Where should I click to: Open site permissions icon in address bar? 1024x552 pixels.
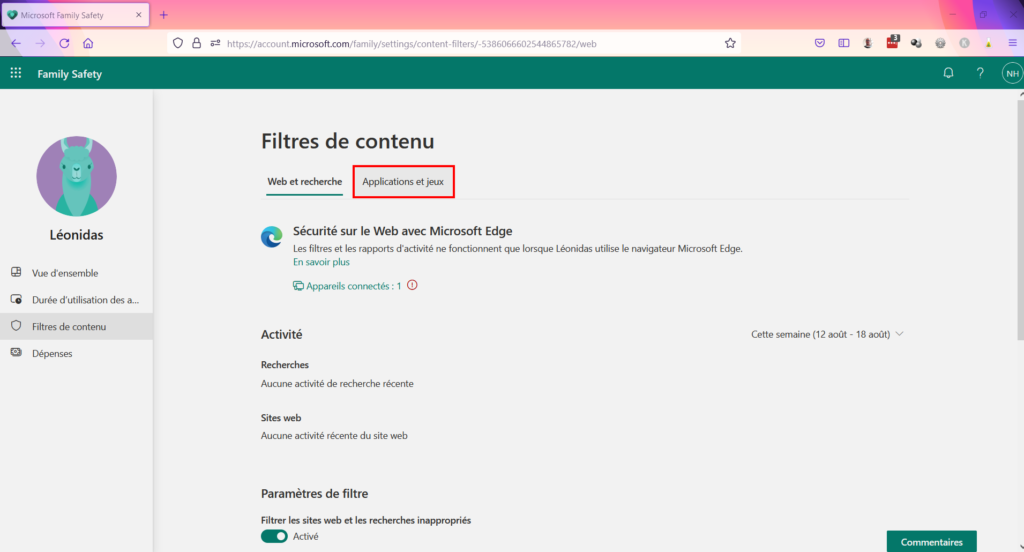(215, 43)
